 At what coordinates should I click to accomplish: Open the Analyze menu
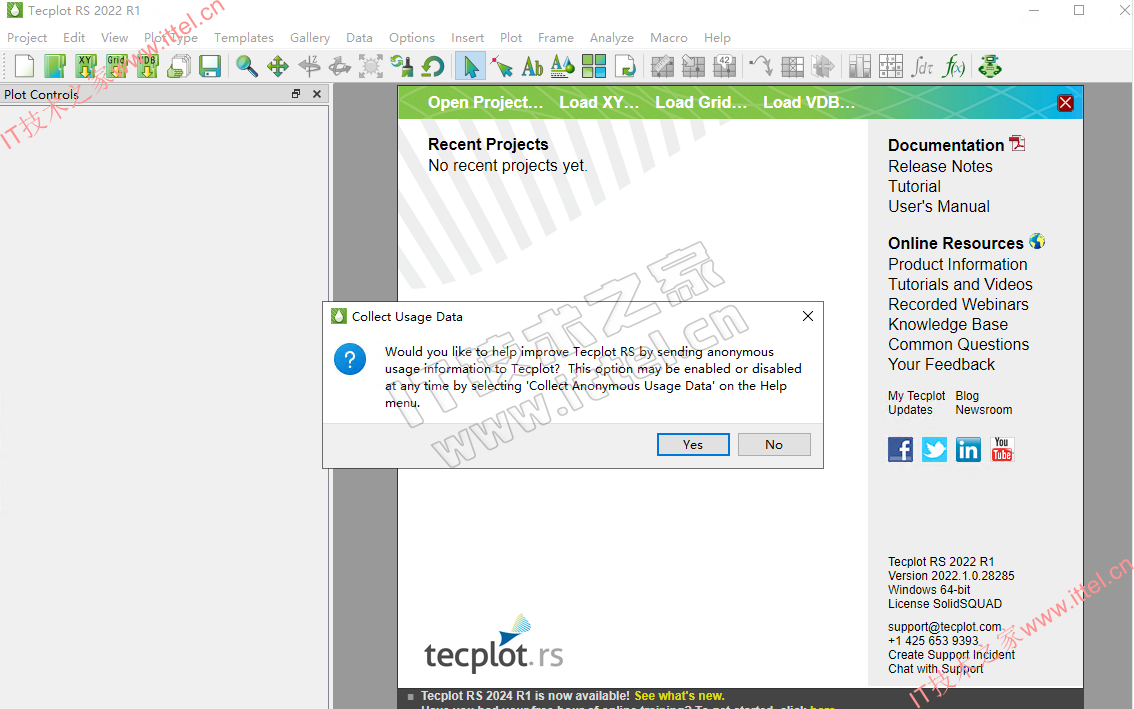click(611, 38)
